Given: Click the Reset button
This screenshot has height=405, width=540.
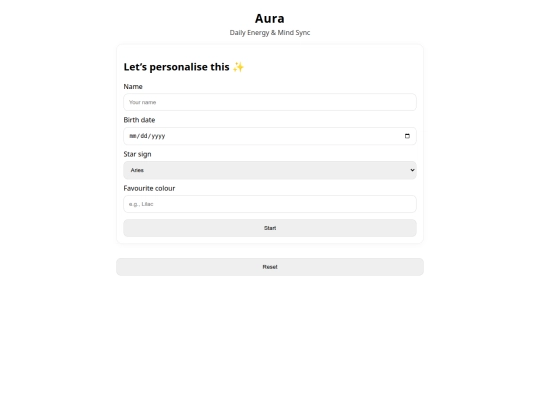Looking at the screenshot, I should [270, 267].
